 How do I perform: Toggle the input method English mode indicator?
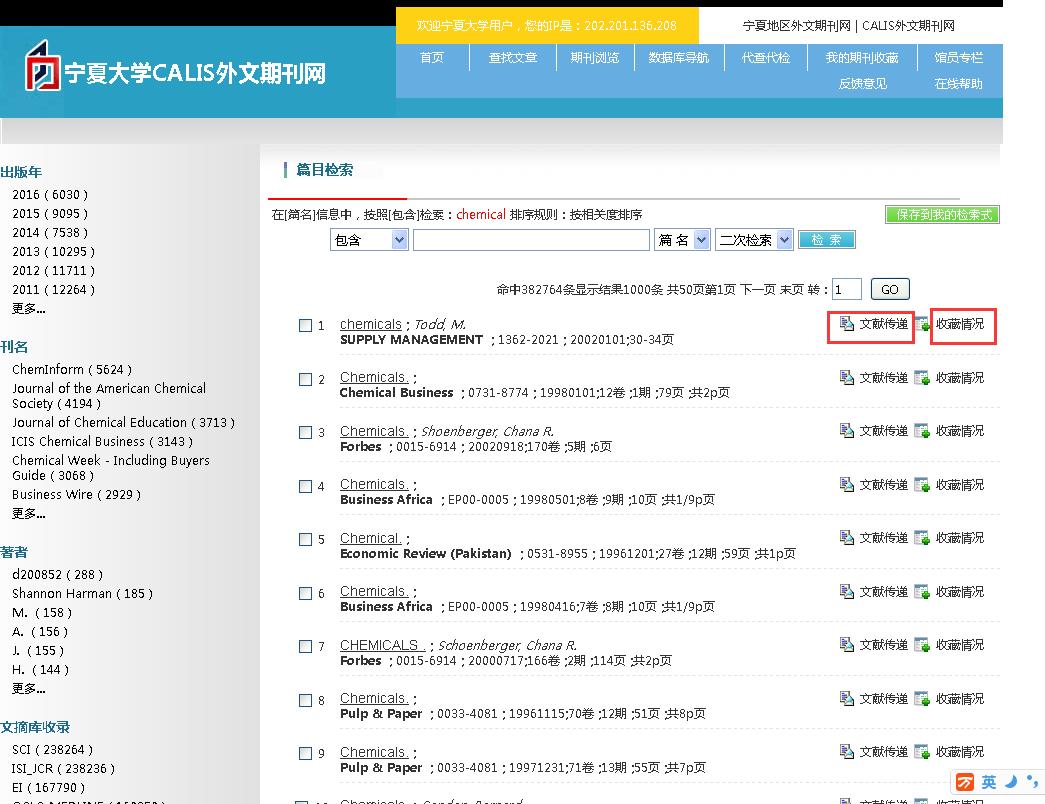pyautogui.click(x=988, y=782)
